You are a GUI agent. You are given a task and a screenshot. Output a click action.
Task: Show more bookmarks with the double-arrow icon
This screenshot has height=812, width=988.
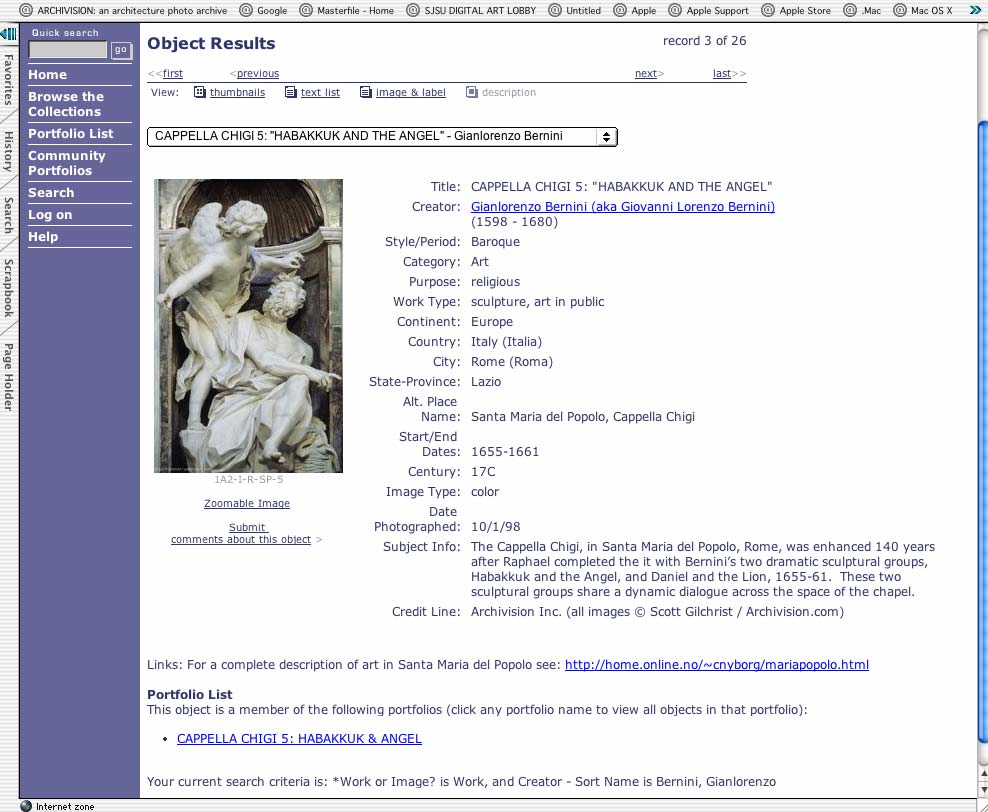point(975,10)
